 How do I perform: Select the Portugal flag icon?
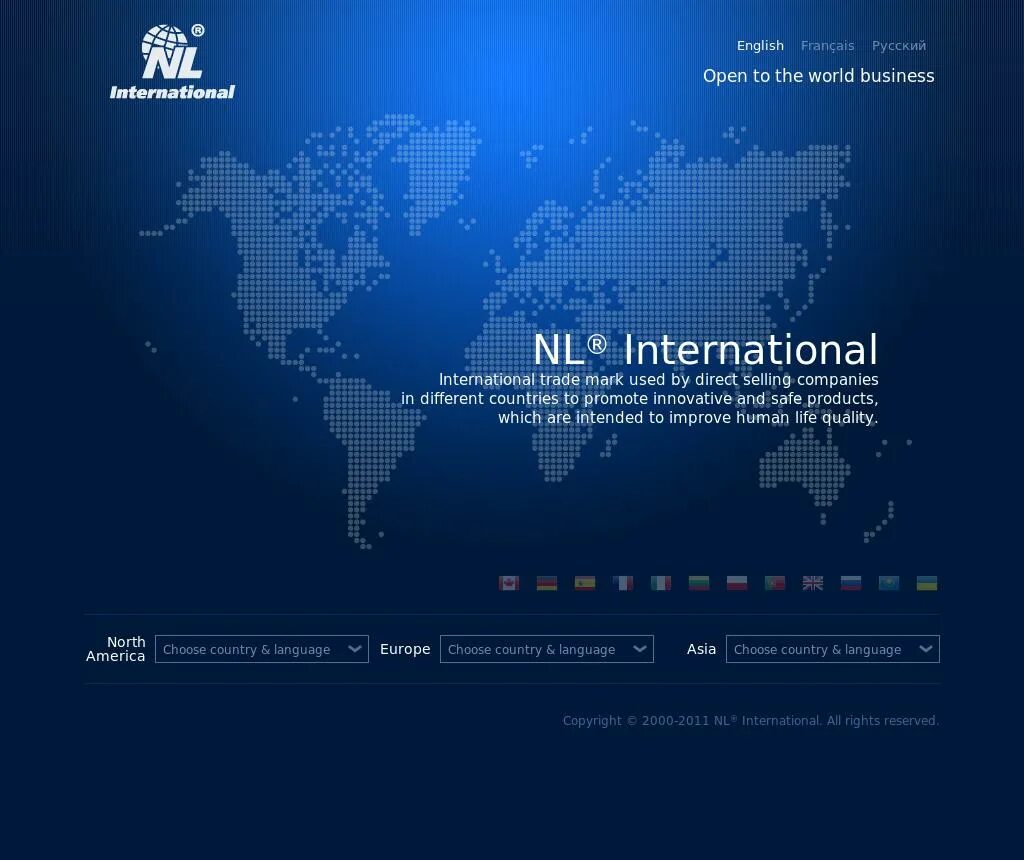(x=775, y=583)
